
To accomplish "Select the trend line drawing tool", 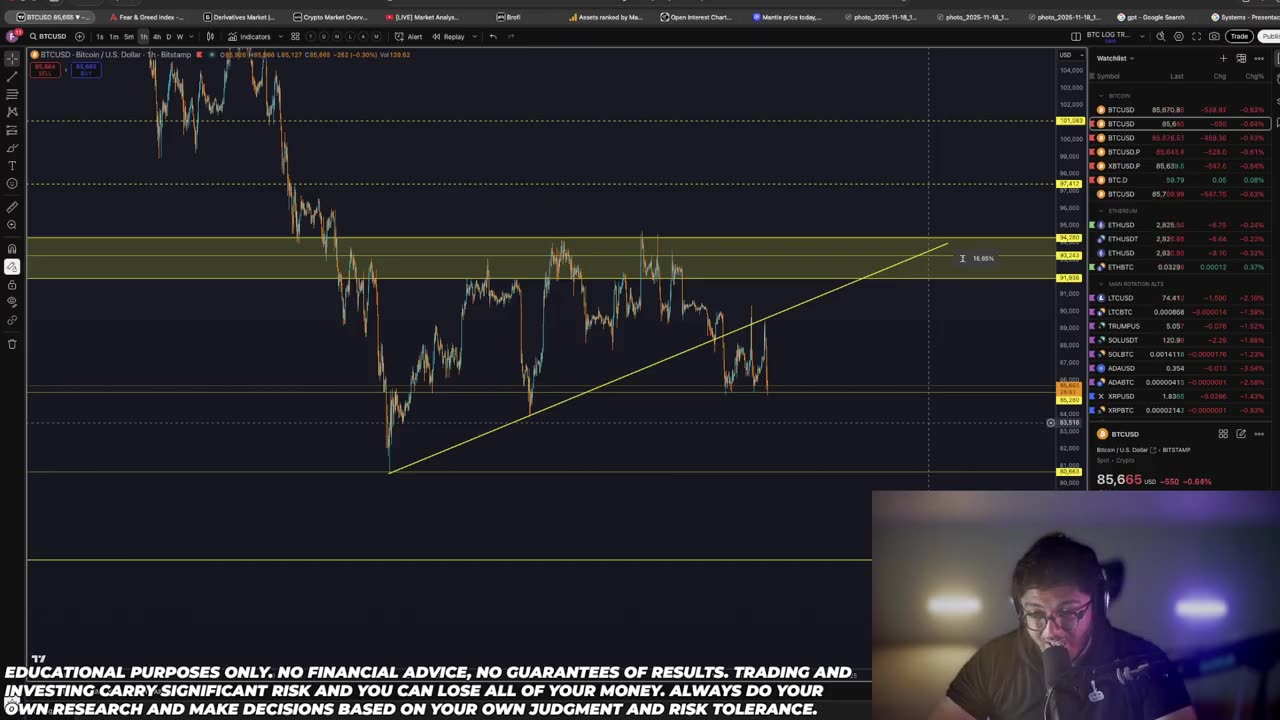I will [x=12, y=76].
